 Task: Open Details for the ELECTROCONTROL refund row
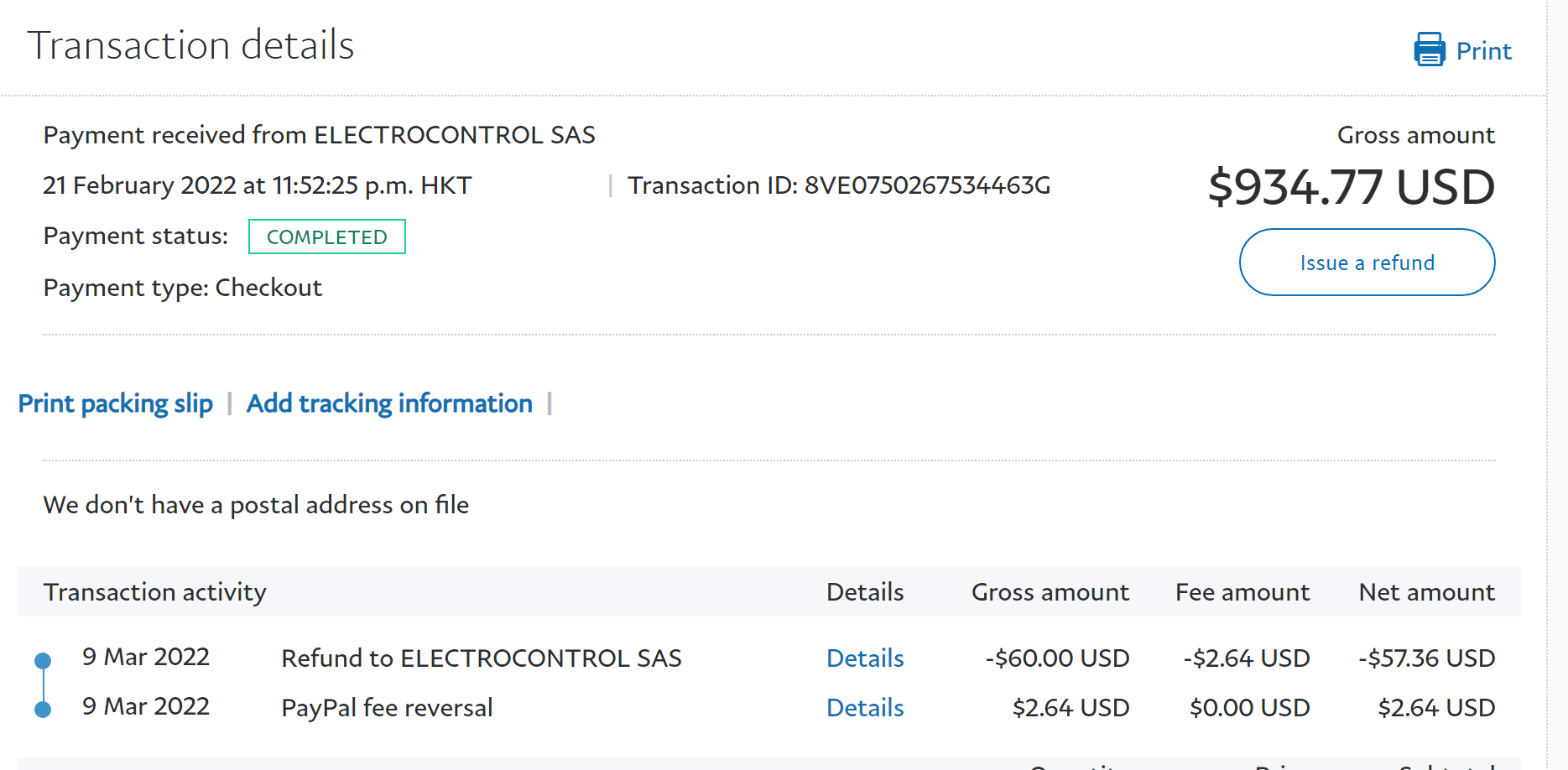tap(865, 658)
